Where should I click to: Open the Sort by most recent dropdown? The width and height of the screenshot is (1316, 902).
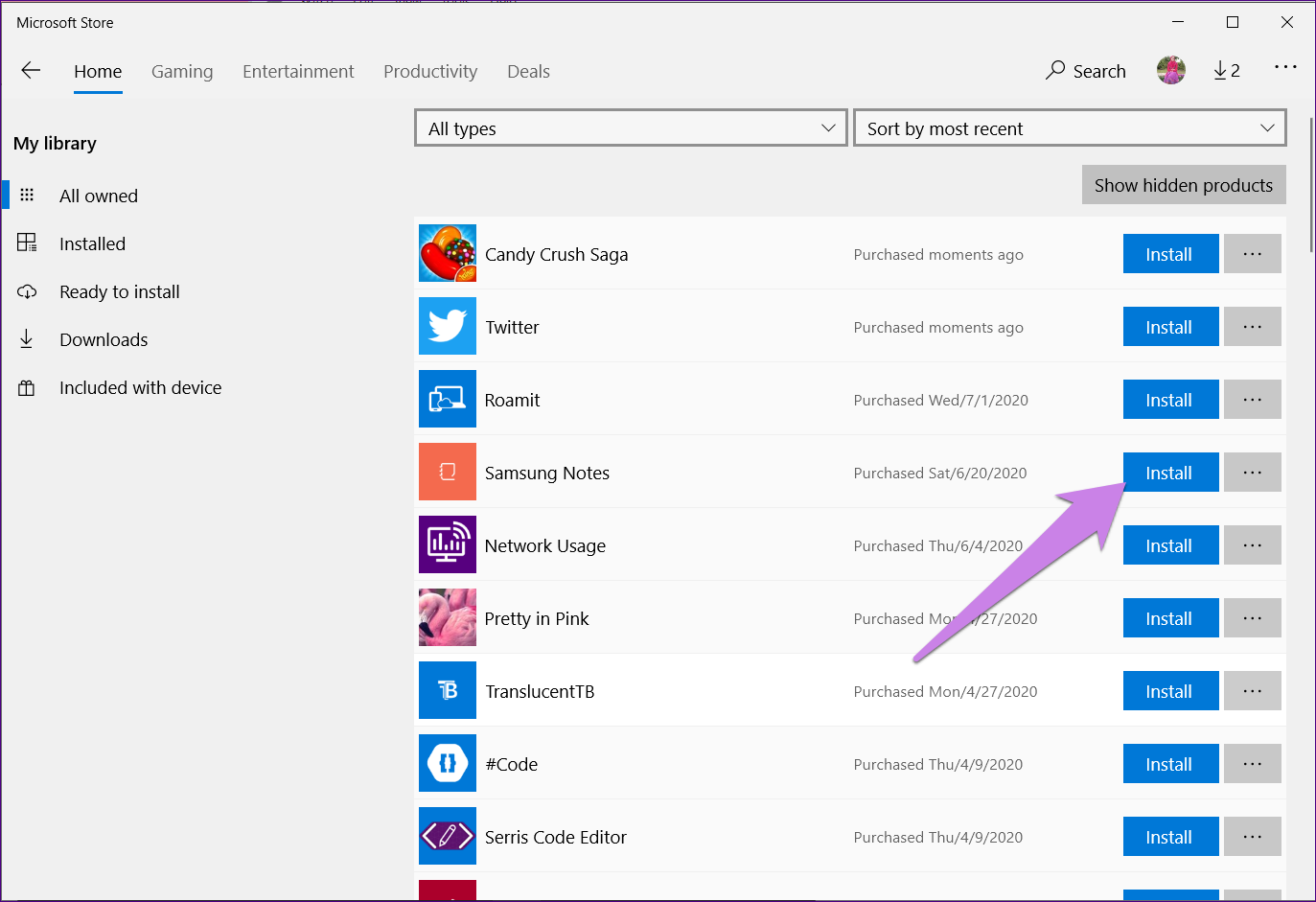pyautogui.click(x=1070, y=127)
